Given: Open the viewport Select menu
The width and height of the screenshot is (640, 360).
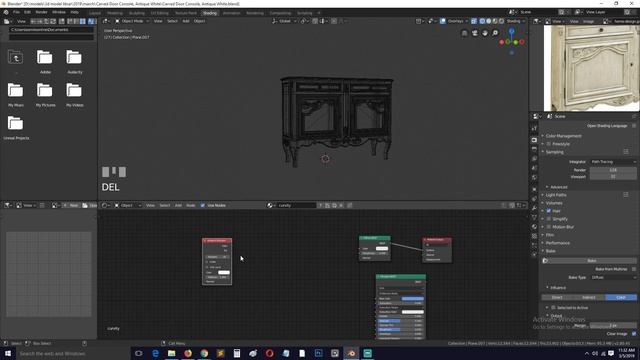Looking at the screenshot, I should click(x=172, y=21).
